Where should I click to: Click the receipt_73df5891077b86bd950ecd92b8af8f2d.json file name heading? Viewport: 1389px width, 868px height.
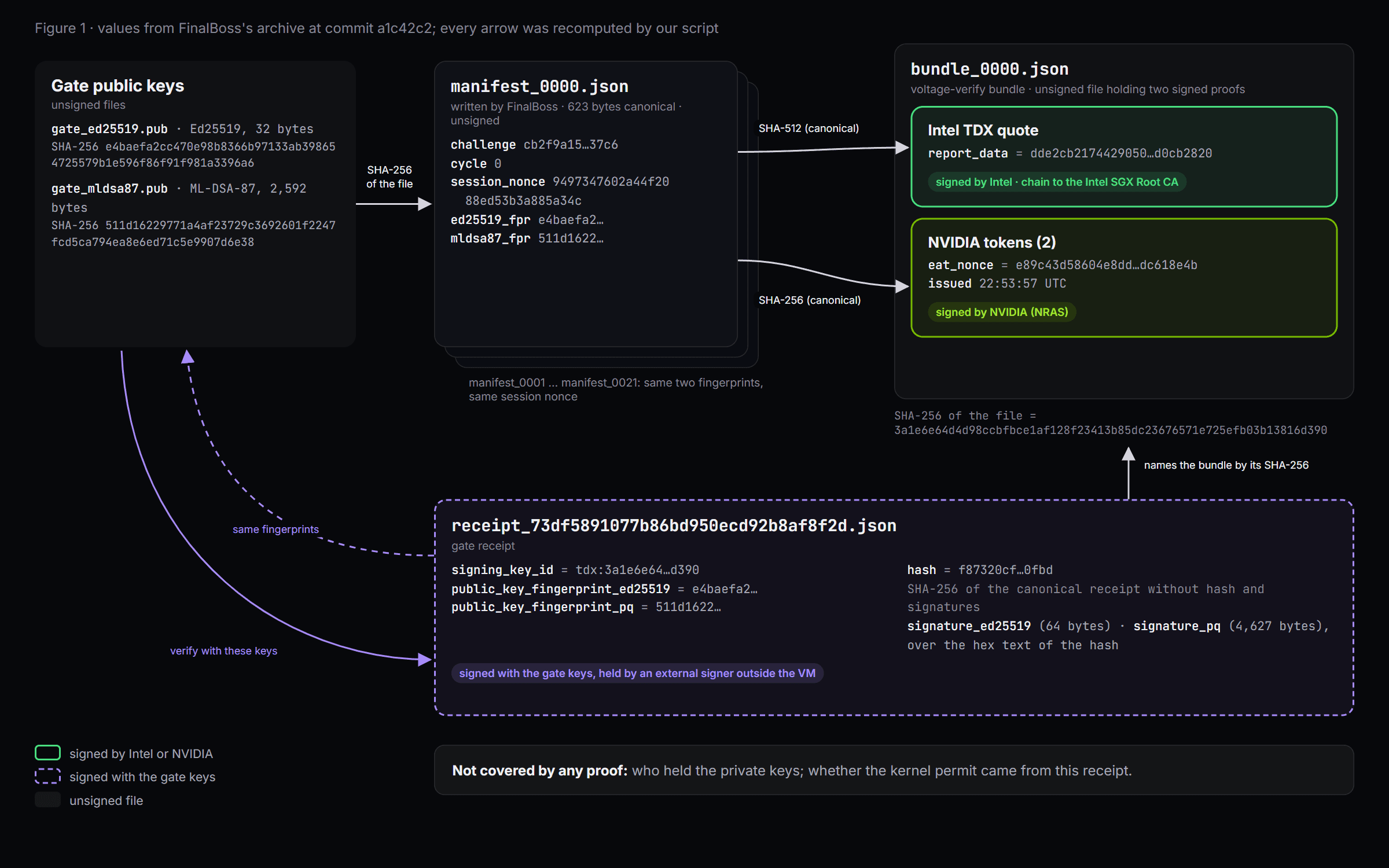point(674,525)
